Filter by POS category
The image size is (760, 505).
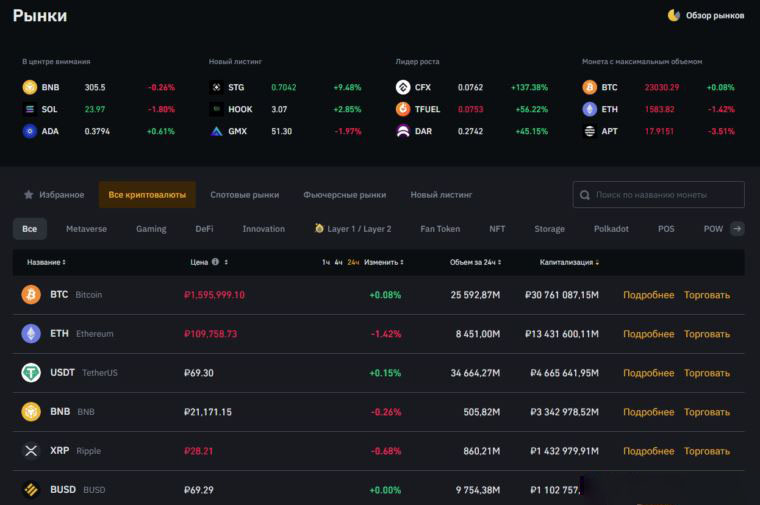[x=666, y=229]
